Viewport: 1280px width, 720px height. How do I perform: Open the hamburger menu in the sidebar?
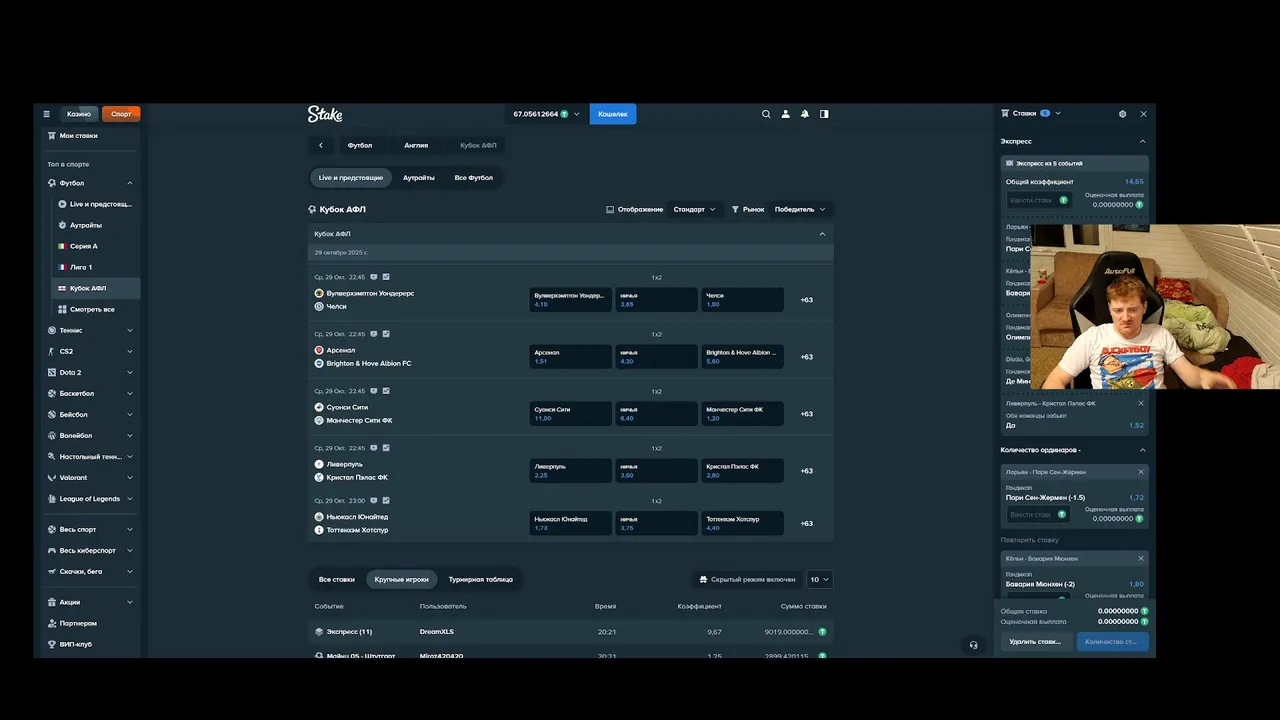(46, 114)
